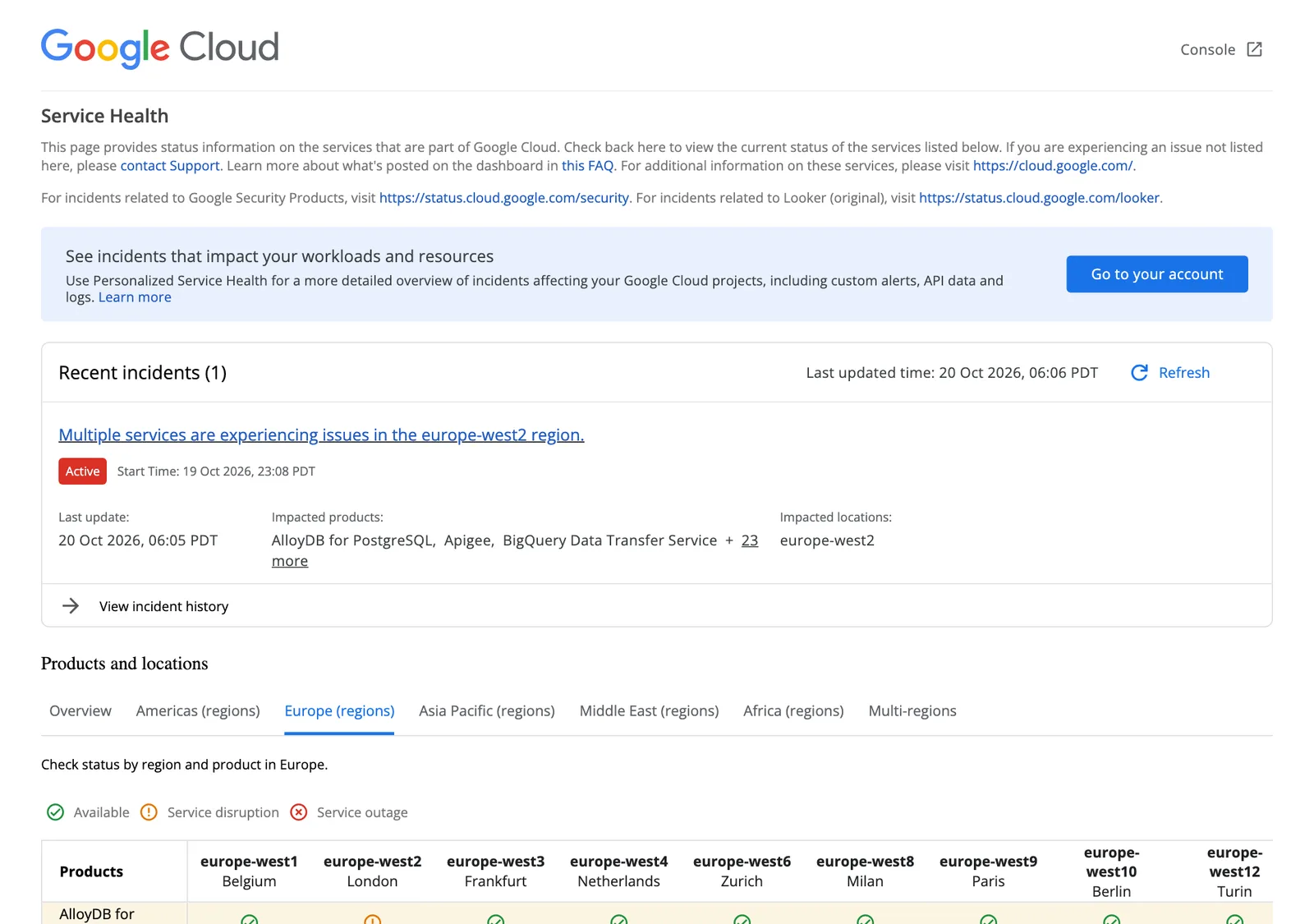
Task: Open the 'this FAQ' link
Action: point(587,166)
